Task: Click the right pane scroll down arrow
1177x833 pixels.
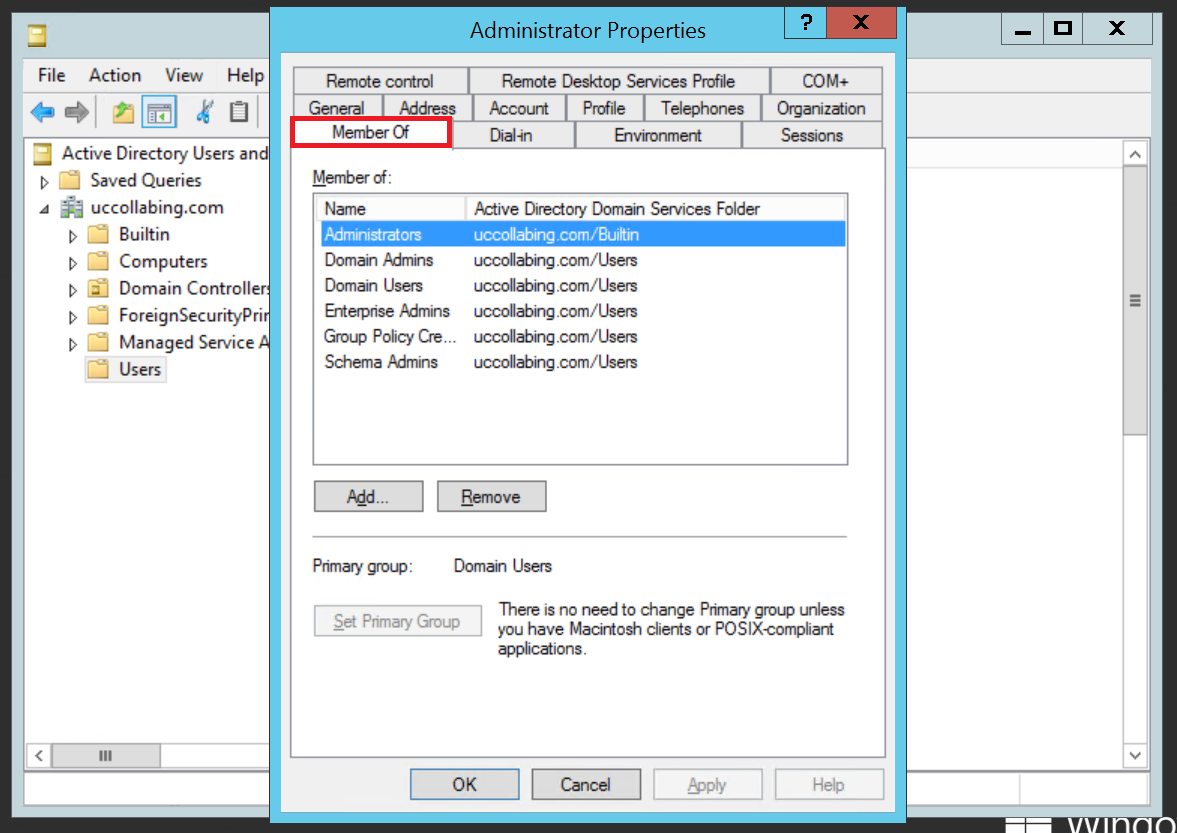Action: 1135,755
